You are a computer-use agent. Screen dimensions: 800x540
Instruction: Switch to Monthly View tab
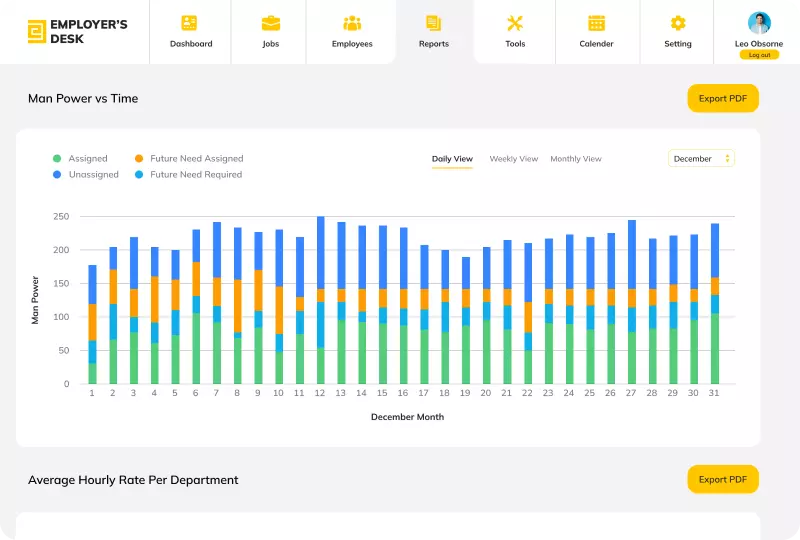576,159
